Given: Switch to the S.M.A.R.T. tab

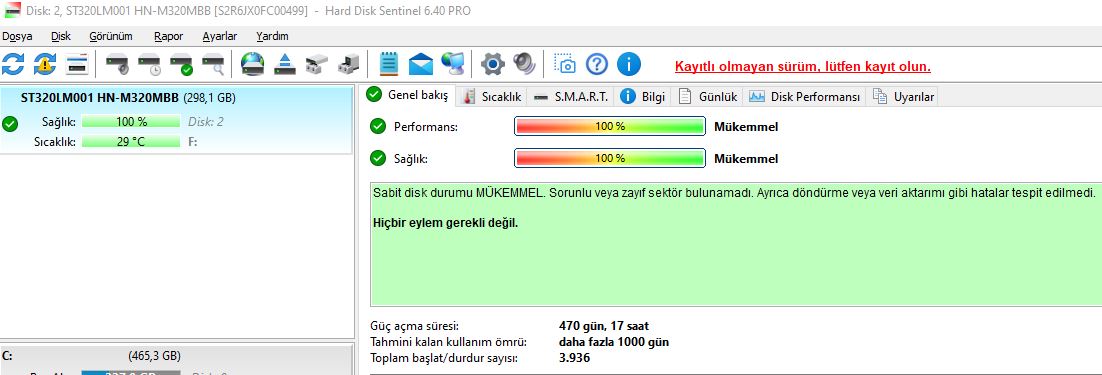Looking at the screenshot, I should 571,97.
